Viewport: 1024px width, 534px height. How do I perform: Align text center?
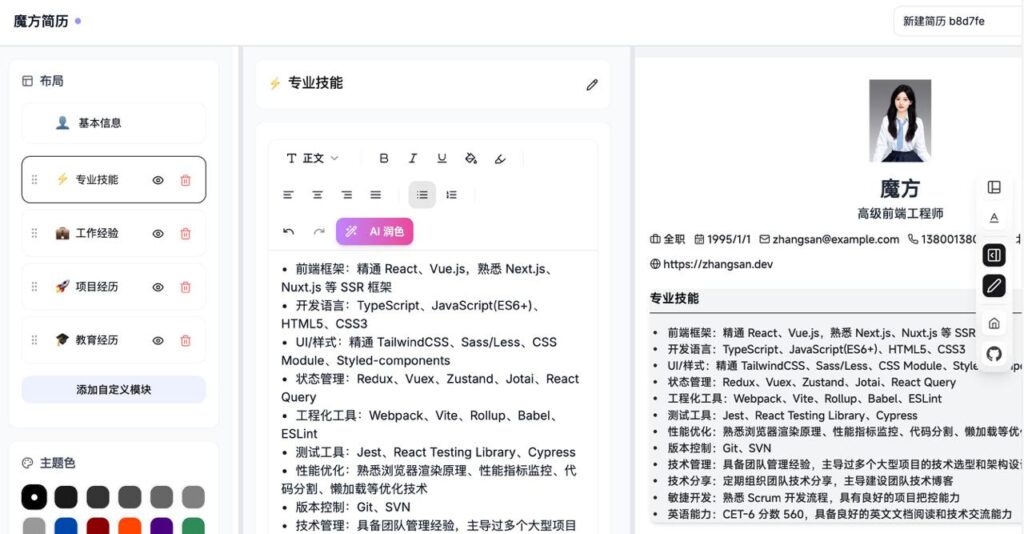pos(317,195)
